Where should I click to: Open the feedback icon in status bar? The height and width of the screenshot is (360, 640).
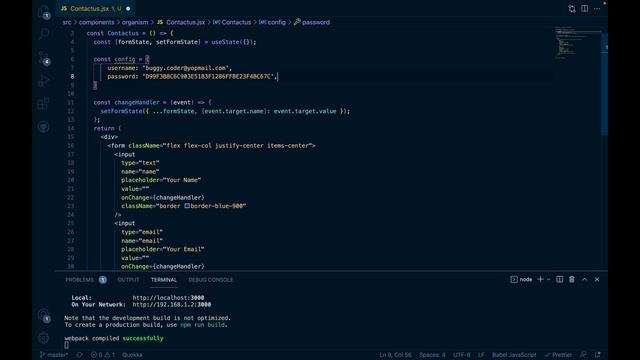[x=583, y=355]
